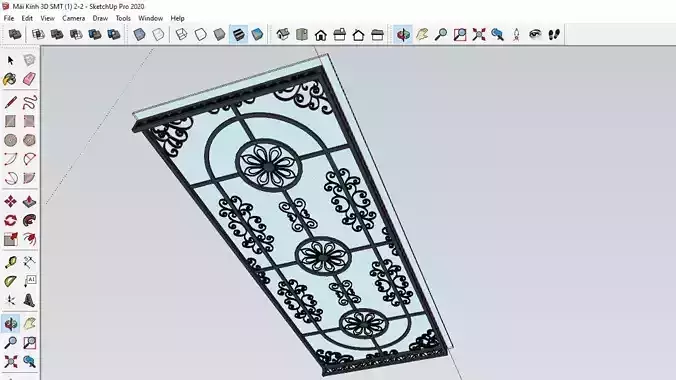The image size is (676, 380).
Task: Select the 3D Text tool
Action: tap(29, 300)
